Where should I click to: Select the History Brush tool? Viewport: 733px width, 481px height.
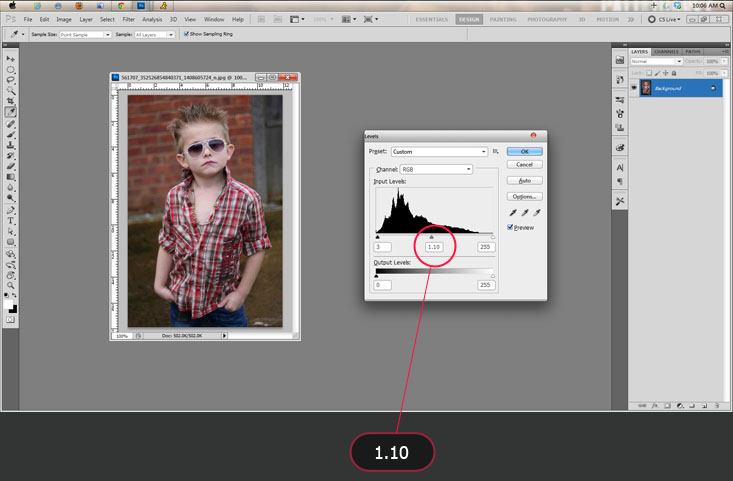point(10,156)
